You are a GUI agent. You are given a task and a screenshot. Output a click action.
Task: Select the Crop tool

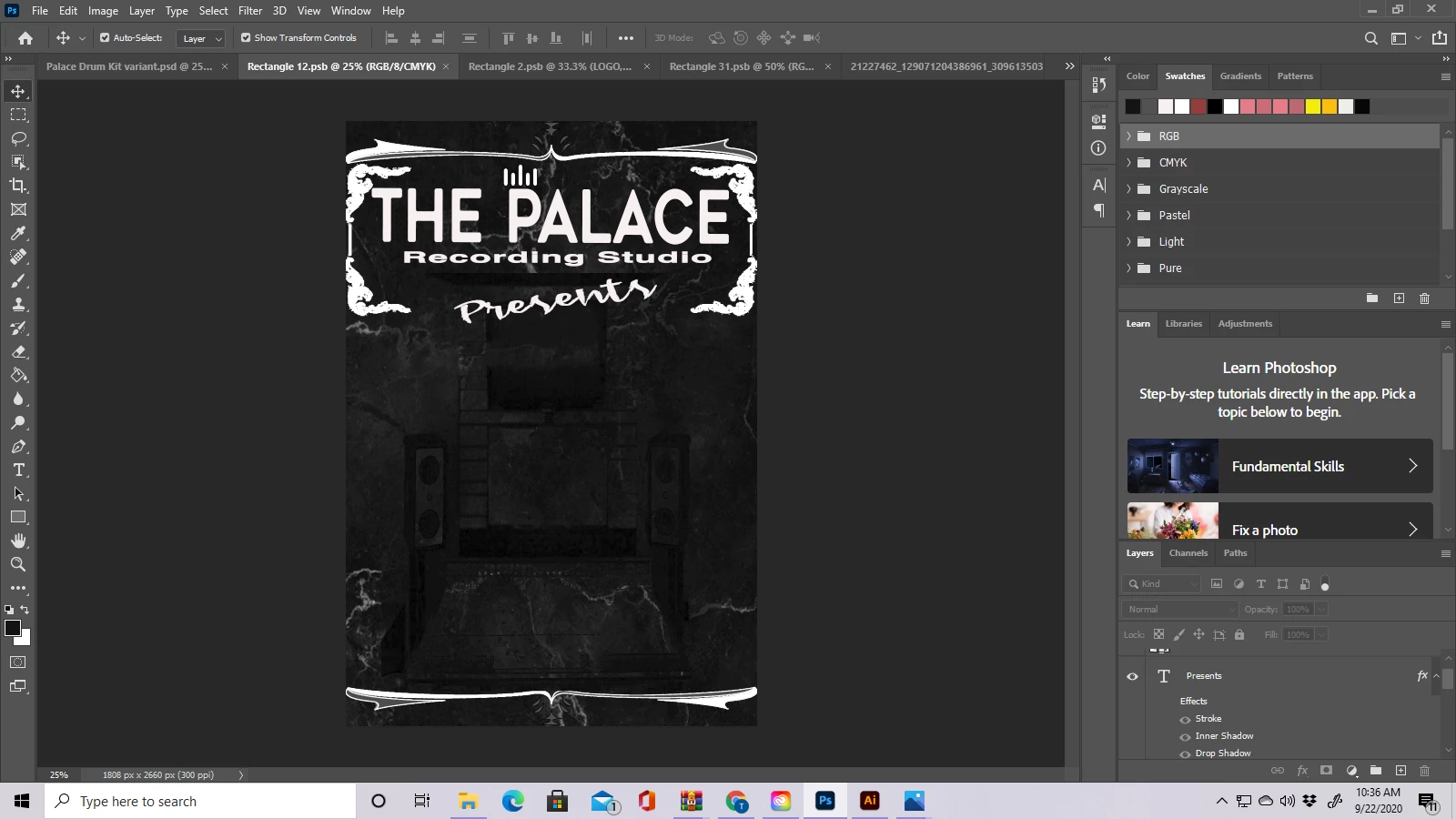[18, 186]
